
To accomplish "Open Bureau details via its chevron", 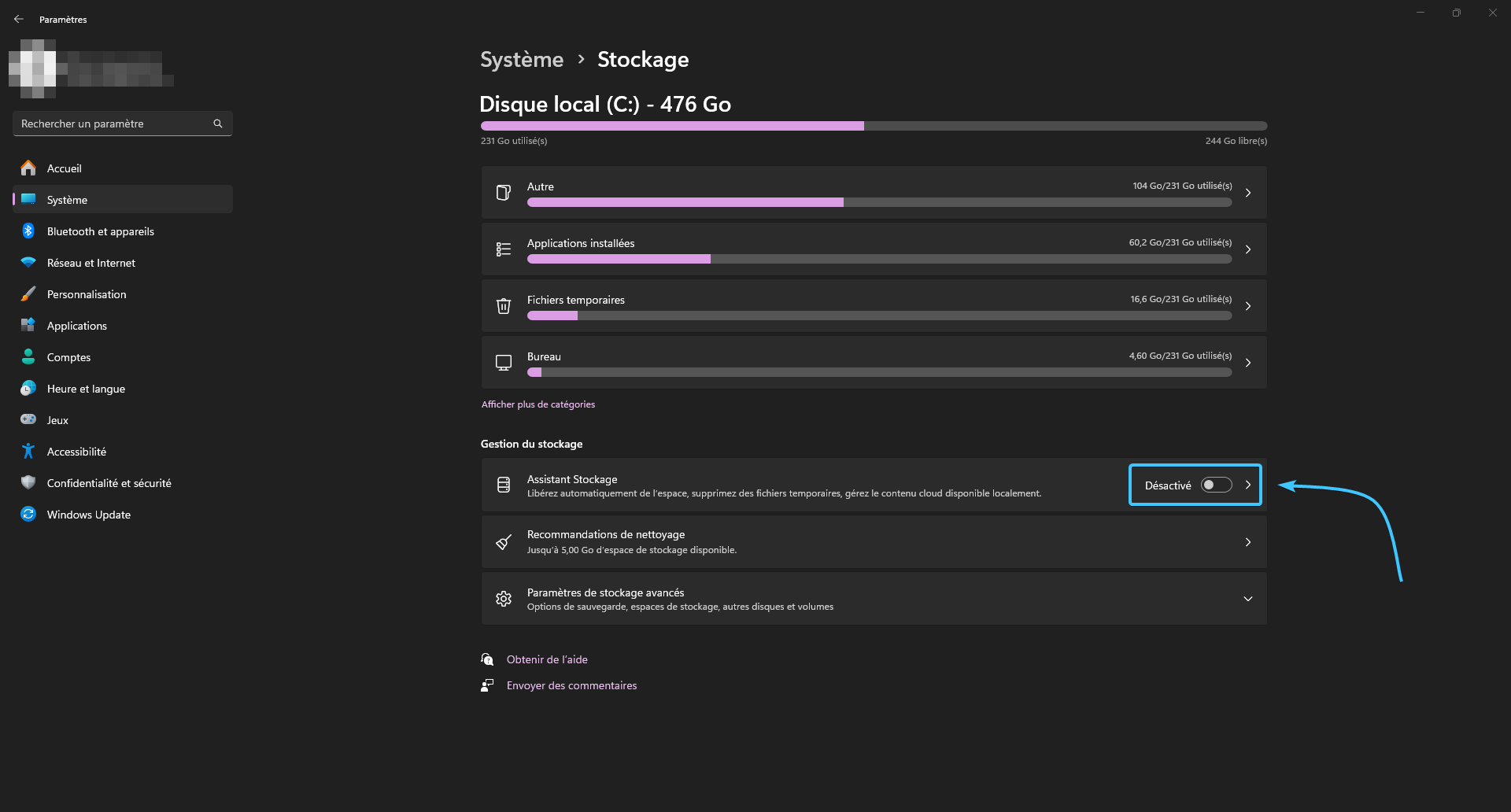I will (1248, 363).
